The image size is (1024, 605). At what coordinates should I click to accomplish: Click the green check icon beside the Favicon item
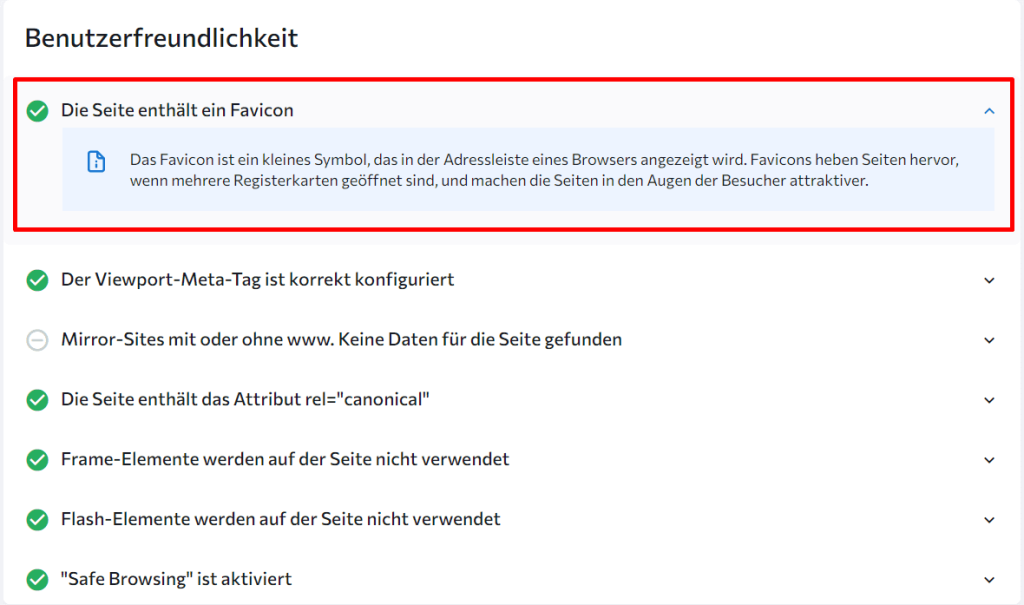coord(37,110)
